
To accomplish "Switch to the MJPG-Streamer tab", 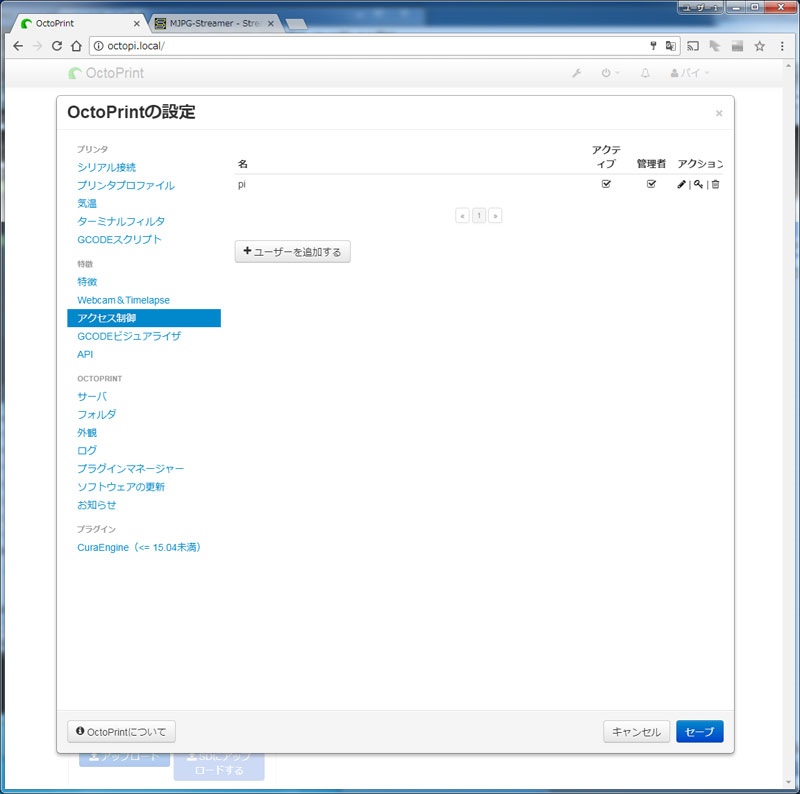I will coord(213,23).
